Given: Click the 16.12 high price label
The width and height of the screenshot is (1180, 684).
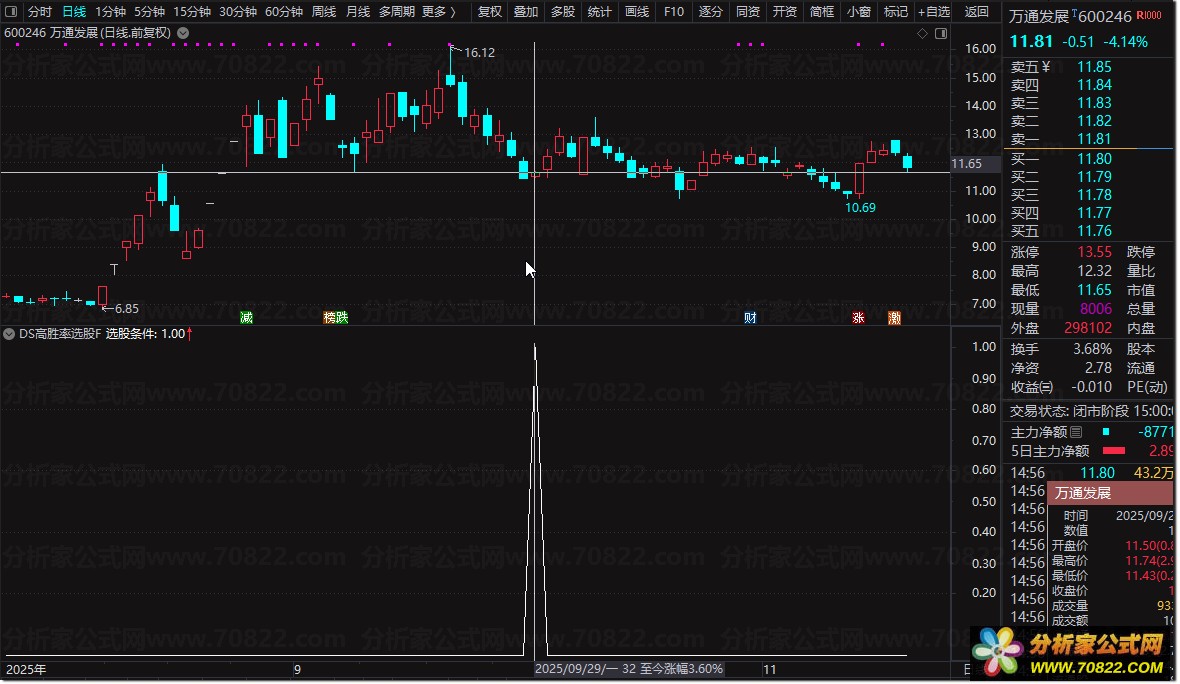Looking at the screenshot, I should click(479, 53).
